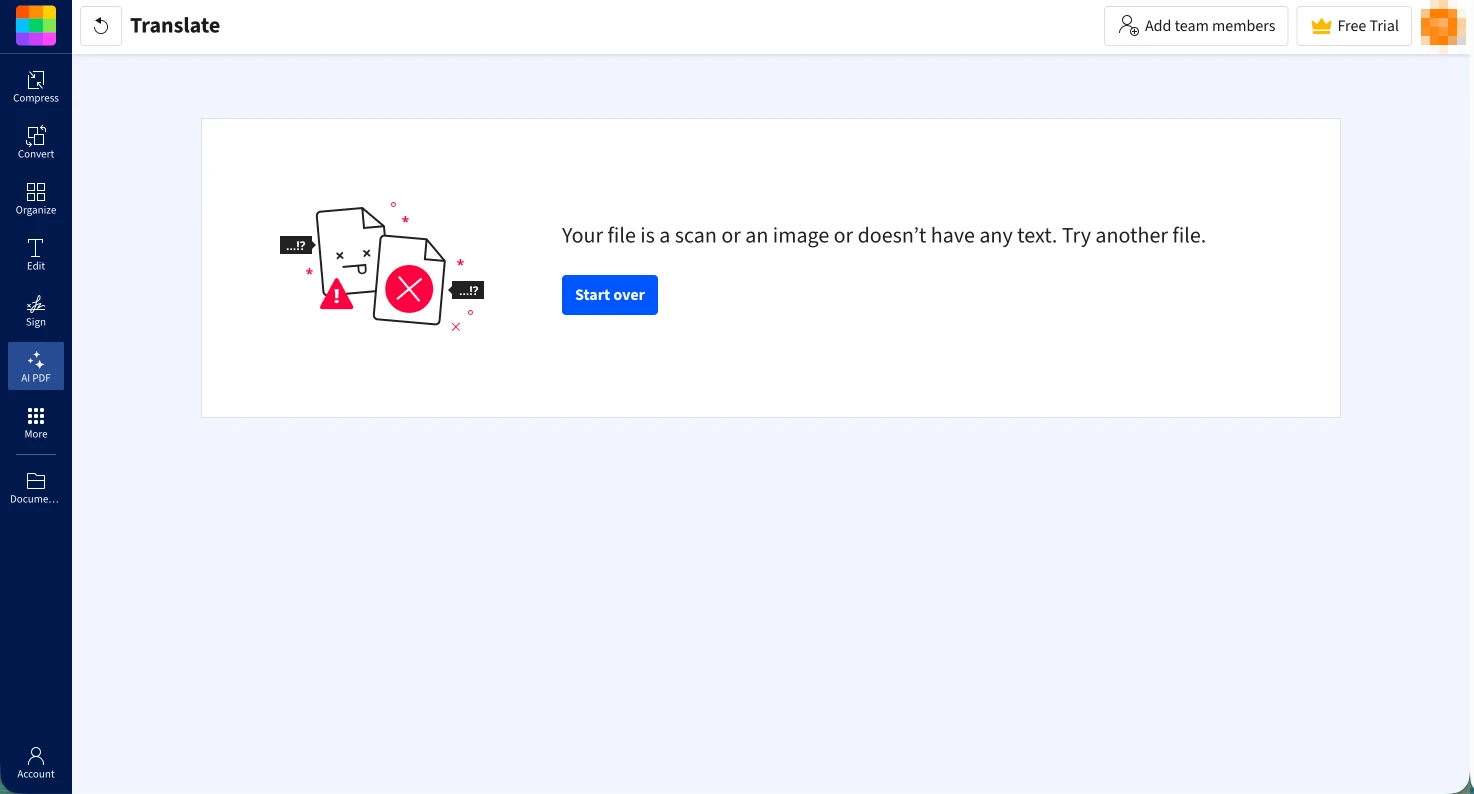Start the Free Trial
This screenshot has height=794, width=1474.
[1354, 26]
